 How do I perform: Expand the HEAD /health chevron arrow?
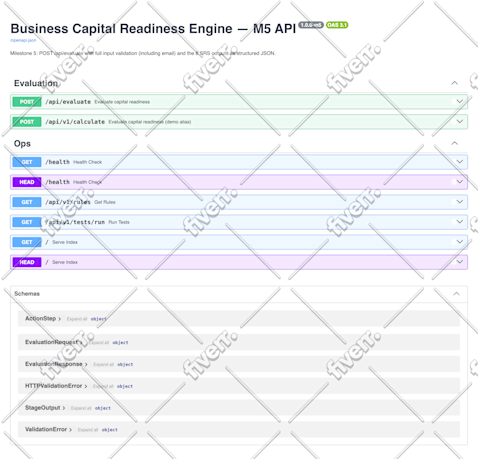460,182
